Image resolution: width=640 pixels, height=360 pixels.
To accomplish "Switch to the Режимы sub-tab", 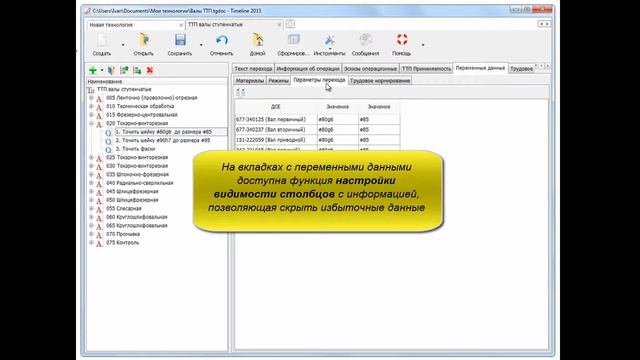I will tap(278, 81).
